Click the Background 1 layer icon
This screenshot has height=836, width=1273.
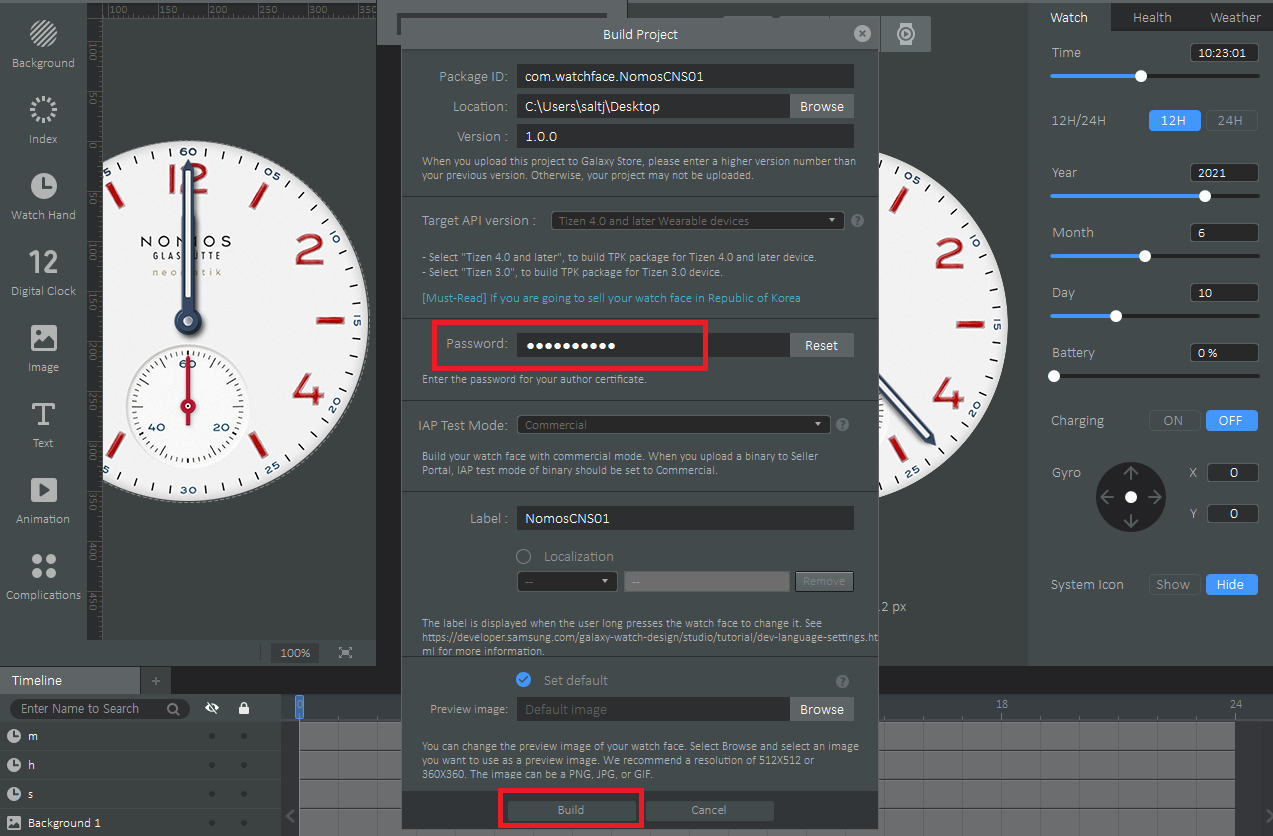click(x=14, y=823)
